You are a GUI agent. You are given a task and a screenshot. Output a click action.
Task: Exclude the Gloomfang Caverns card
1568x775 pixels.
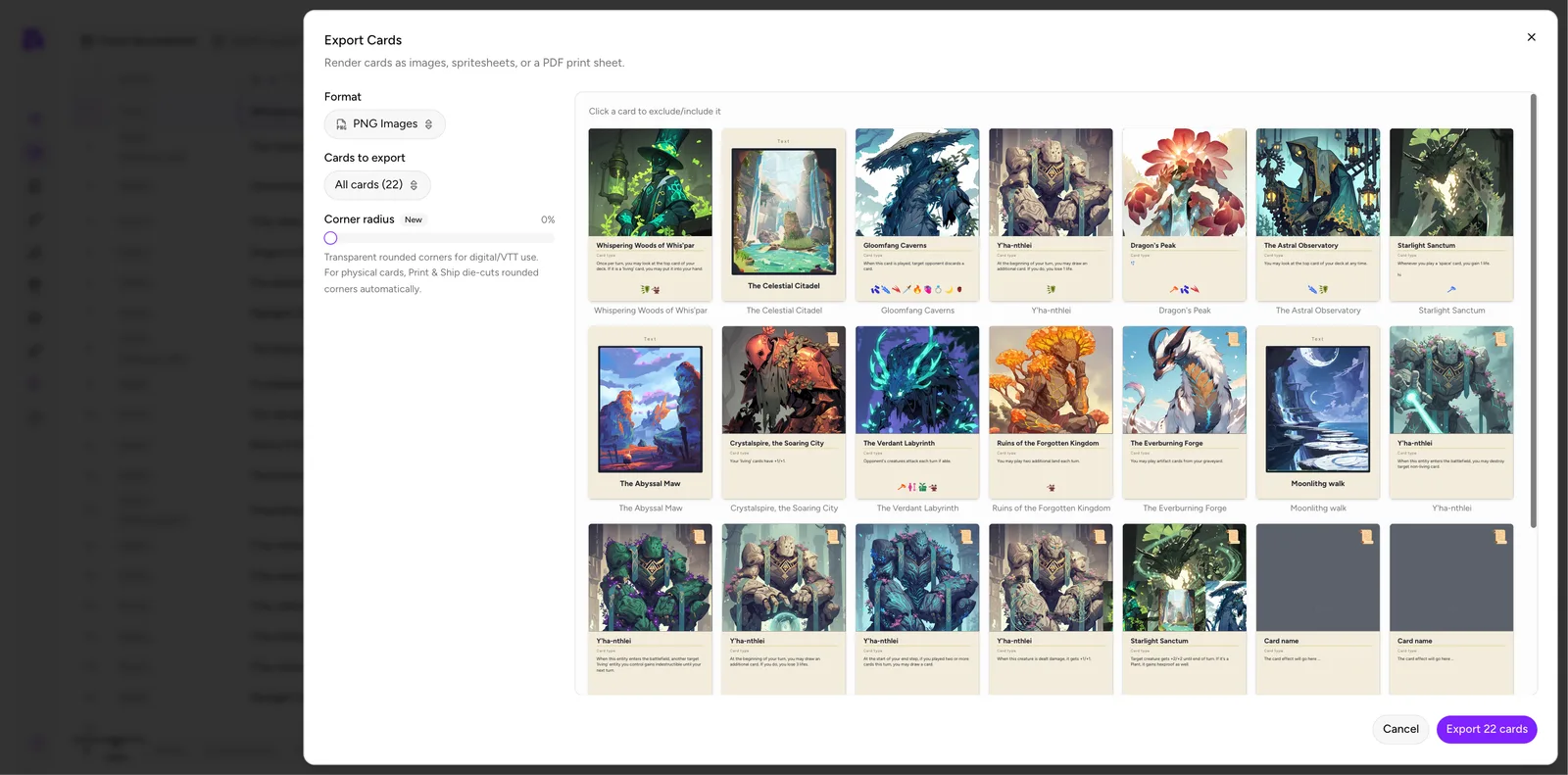(x=917, y=215)
